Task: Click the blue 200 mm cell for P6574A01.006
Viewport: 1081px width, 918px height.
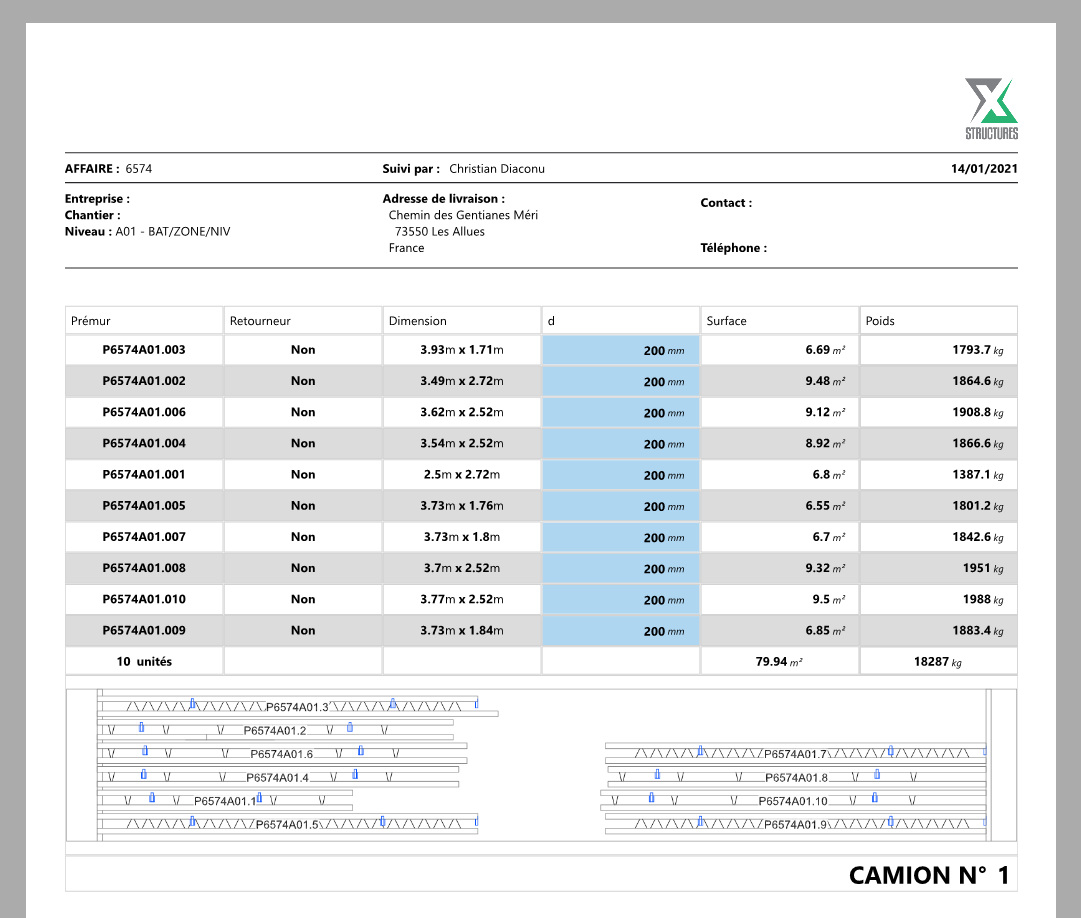Action: point(621,413)
